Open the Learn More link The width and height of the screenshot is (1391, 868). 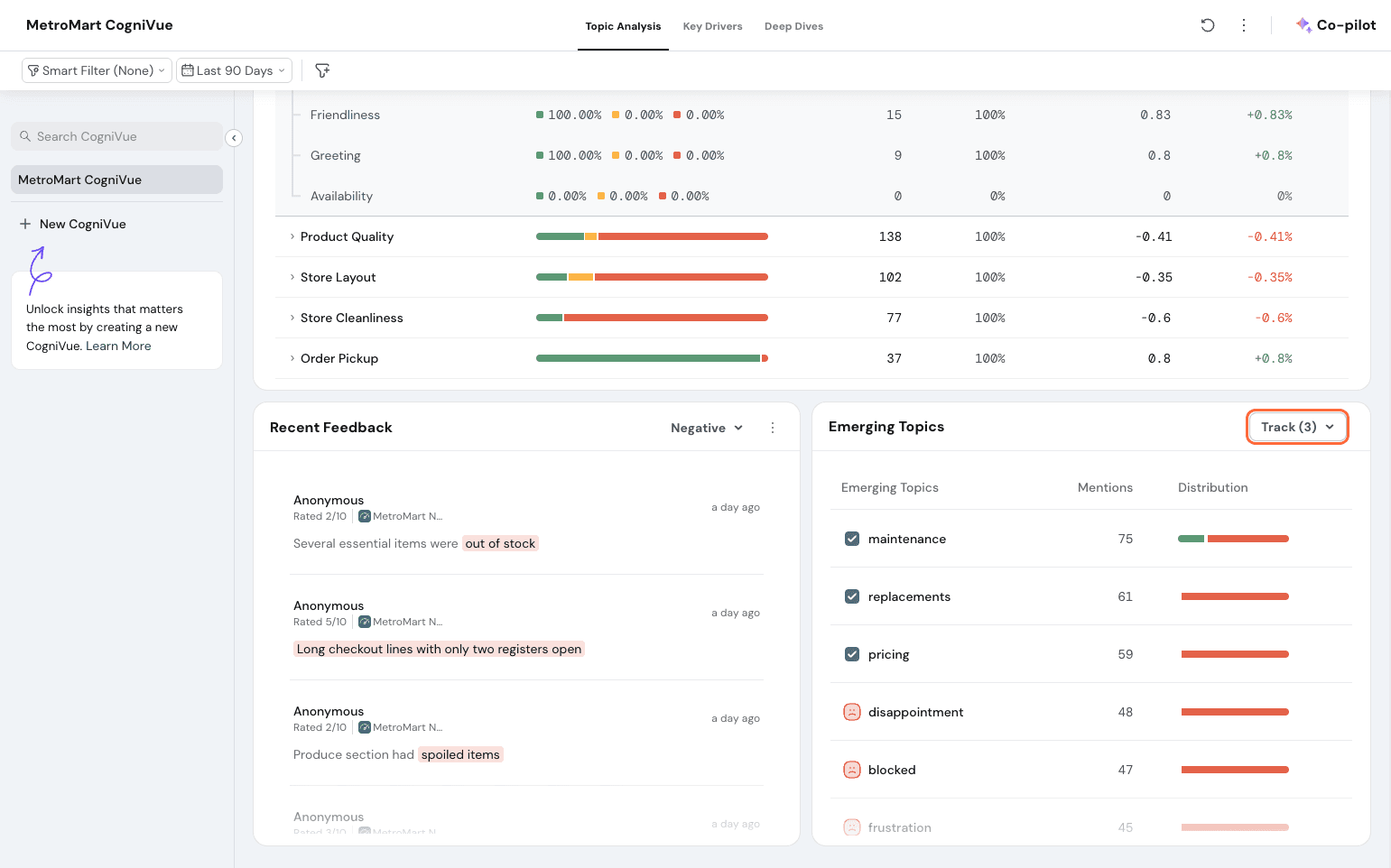(118, 346)
